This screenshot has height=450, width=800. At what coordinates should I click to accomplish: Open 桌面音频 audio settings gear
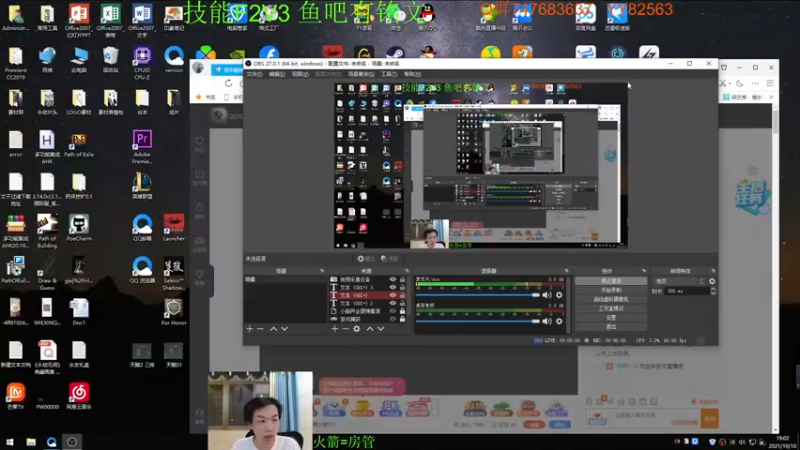559,321
